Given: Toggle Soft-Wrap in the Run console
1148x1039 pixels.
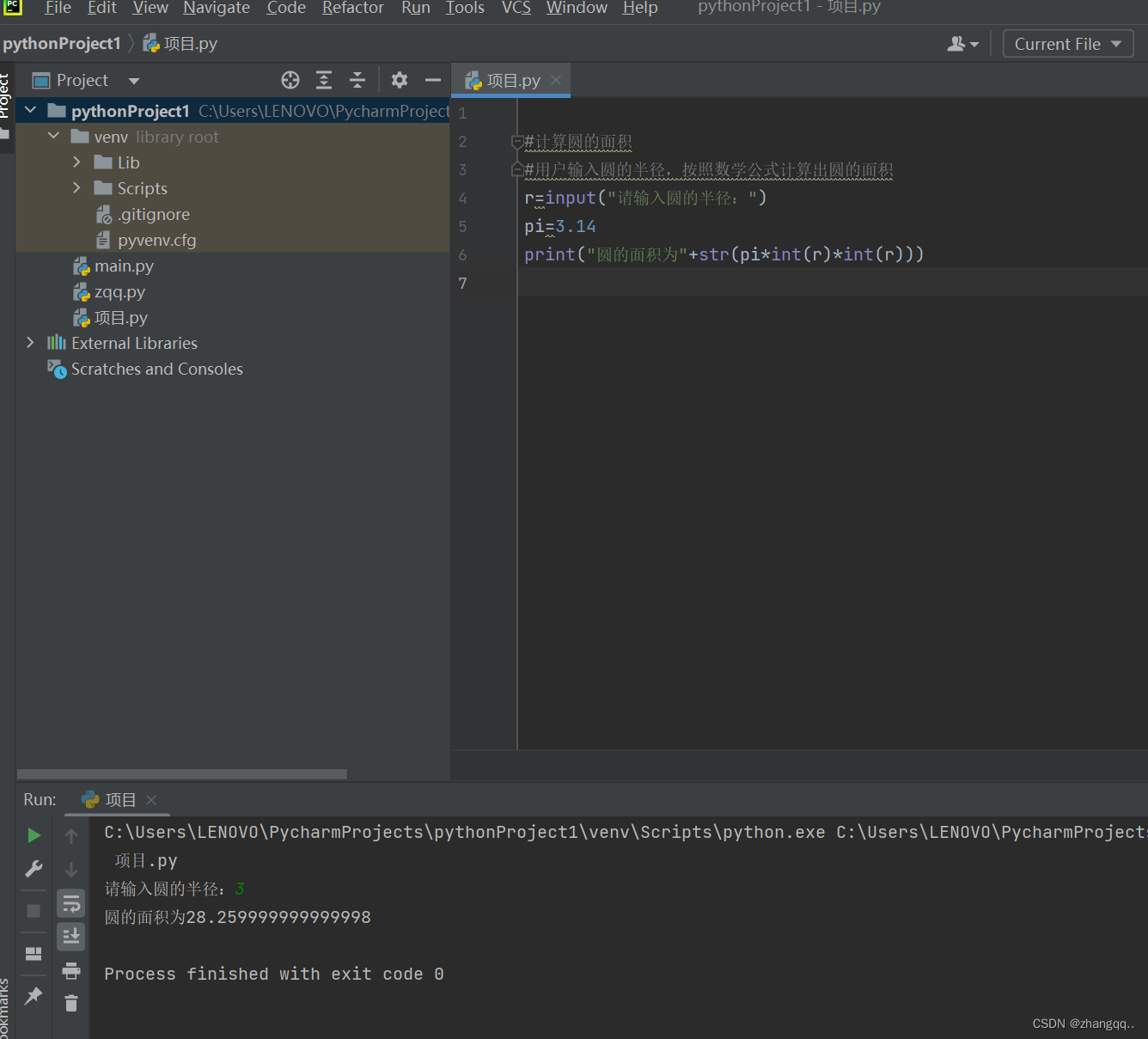Looking at the screenshot, I should (x=71, y=902).
